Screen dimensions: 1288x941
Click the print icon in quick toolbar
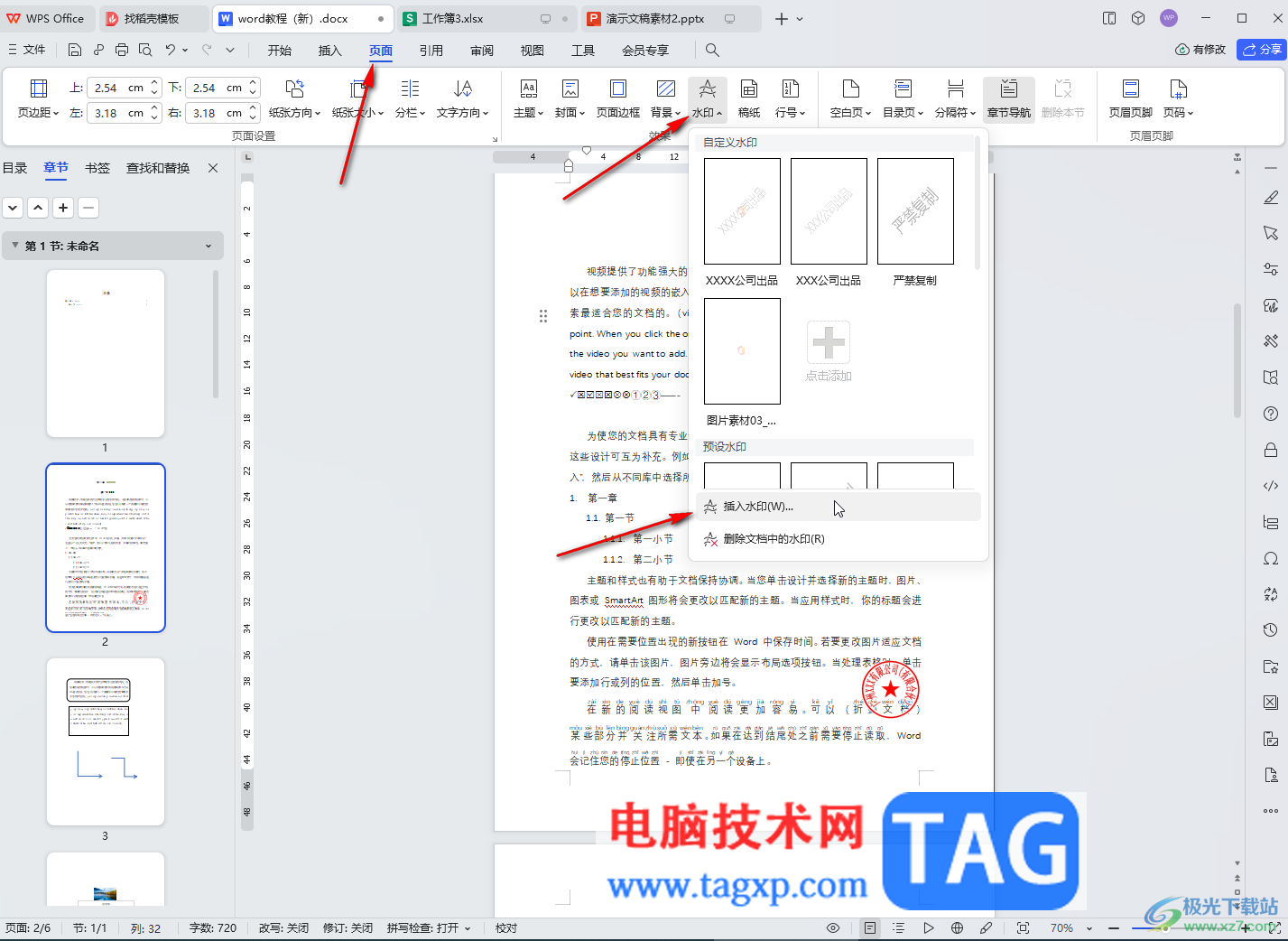click(122, 50)
